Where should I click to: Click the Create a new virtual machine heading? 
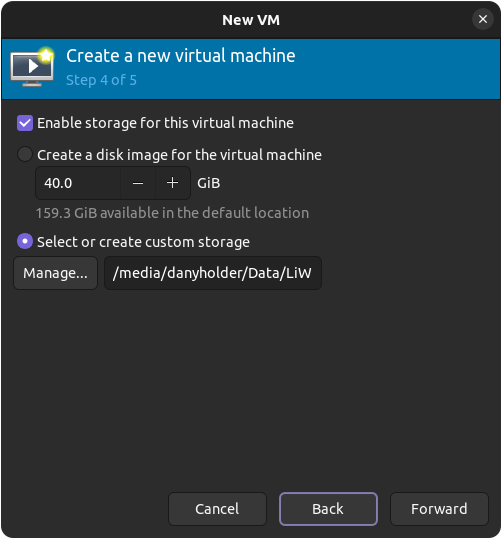pyautogui.click(x=181, y=56)
